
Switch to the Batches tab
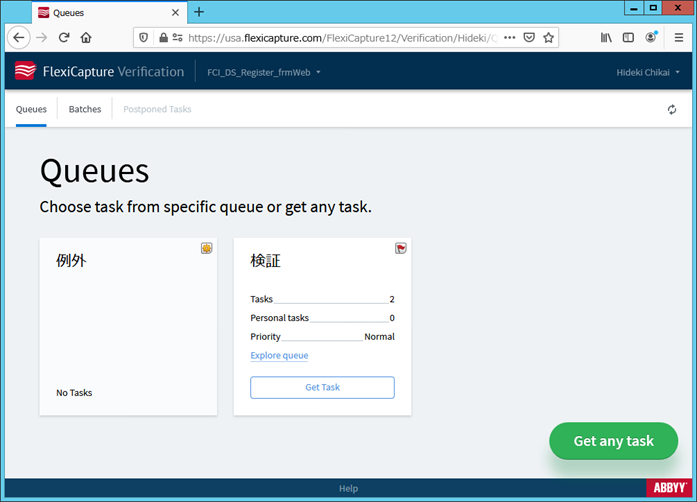pyautogui.click(x=85, y=109)
